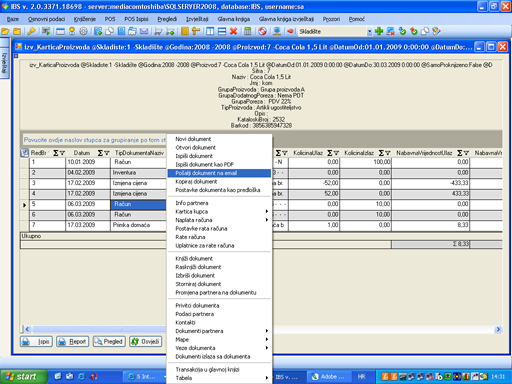This screenshot has width=512, height=384.
Task: Open filter arrow on KolicinaUlaz column
Action: pos(336,153)
